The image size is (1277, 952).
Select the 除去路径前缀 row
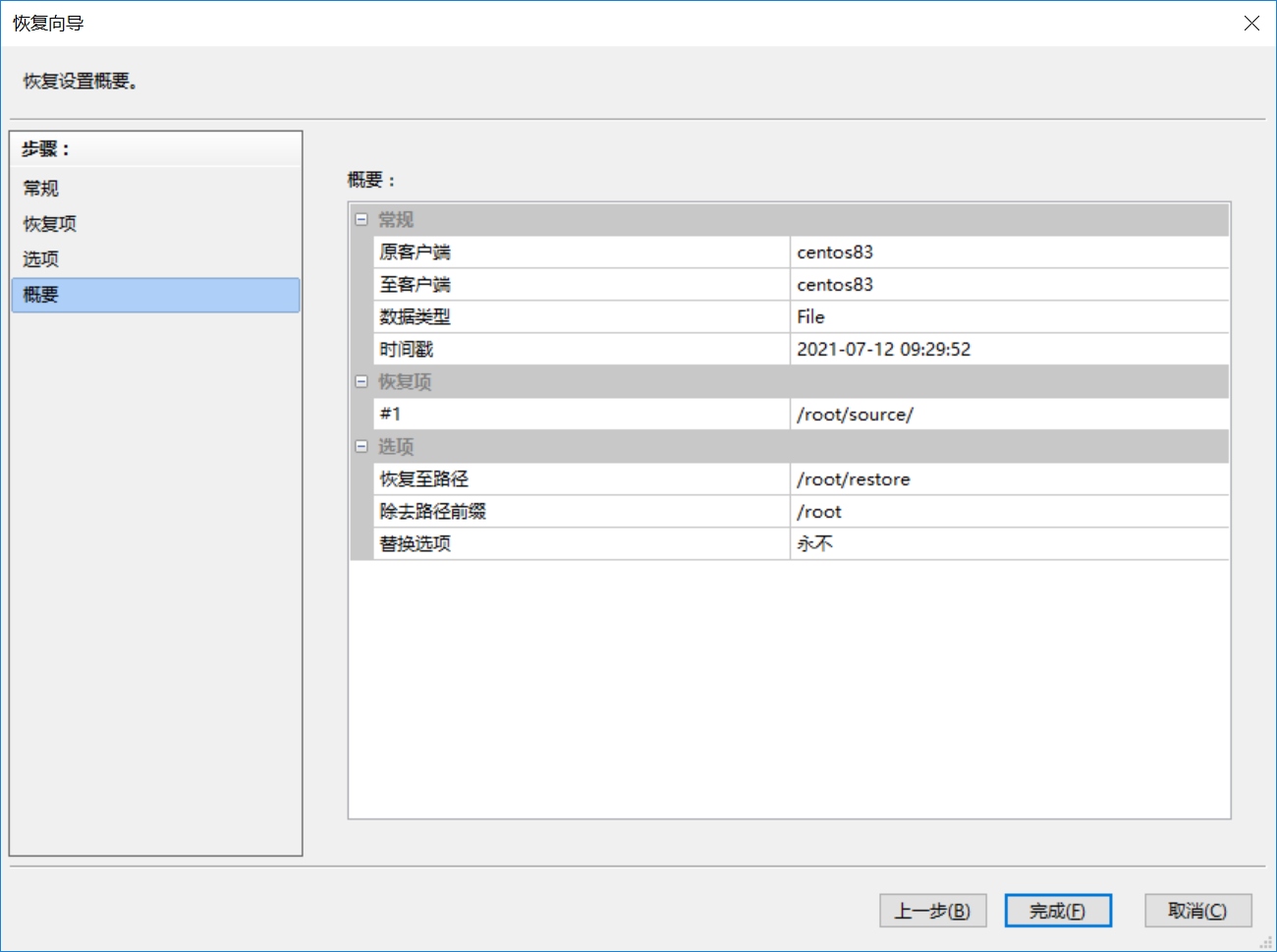582,512
